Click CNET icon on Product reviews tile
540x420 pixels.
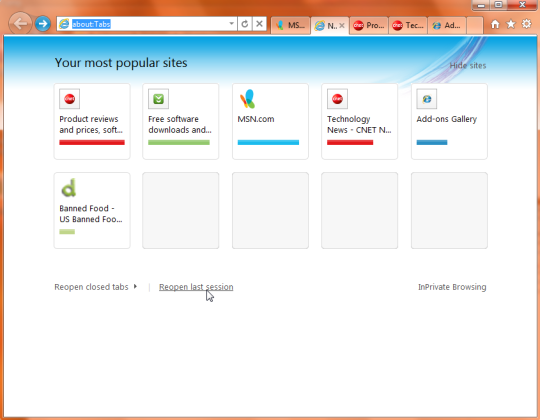pos(70,99)
